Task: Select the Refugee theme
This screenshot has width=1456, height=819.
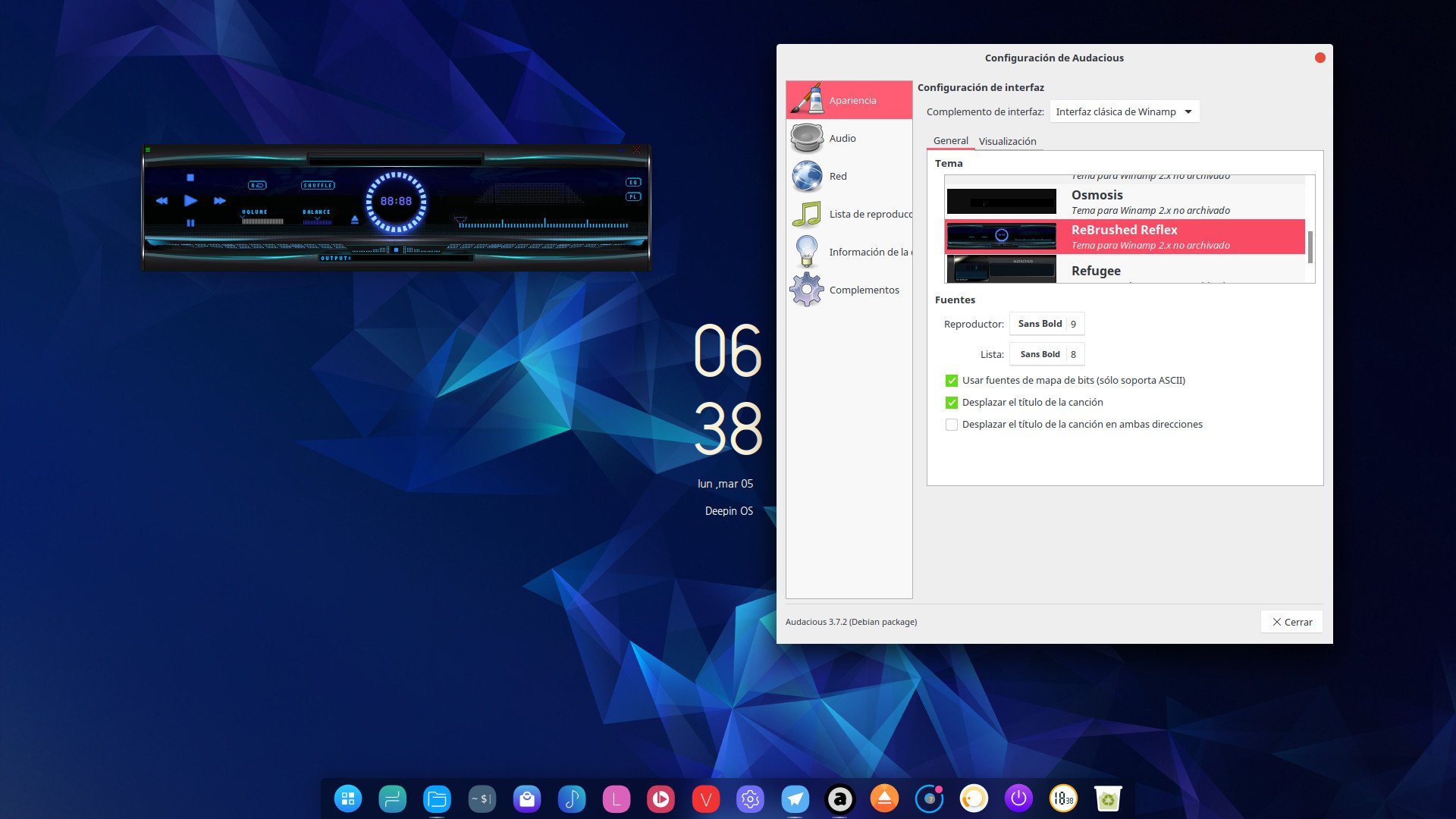Action: click(1125, 269)
